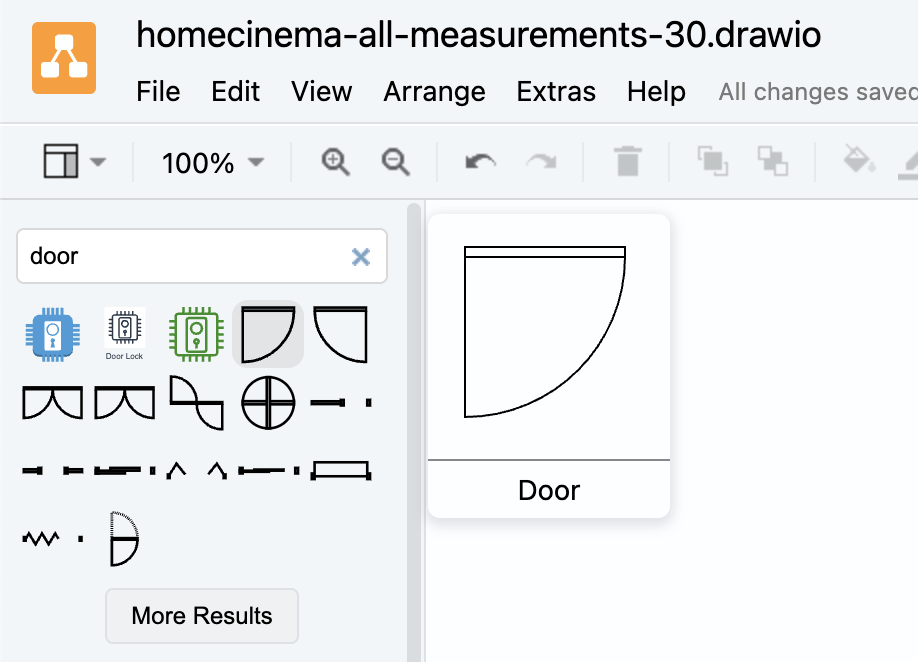Open the File menu
This screenshot has width=918, height=662.
158,92
